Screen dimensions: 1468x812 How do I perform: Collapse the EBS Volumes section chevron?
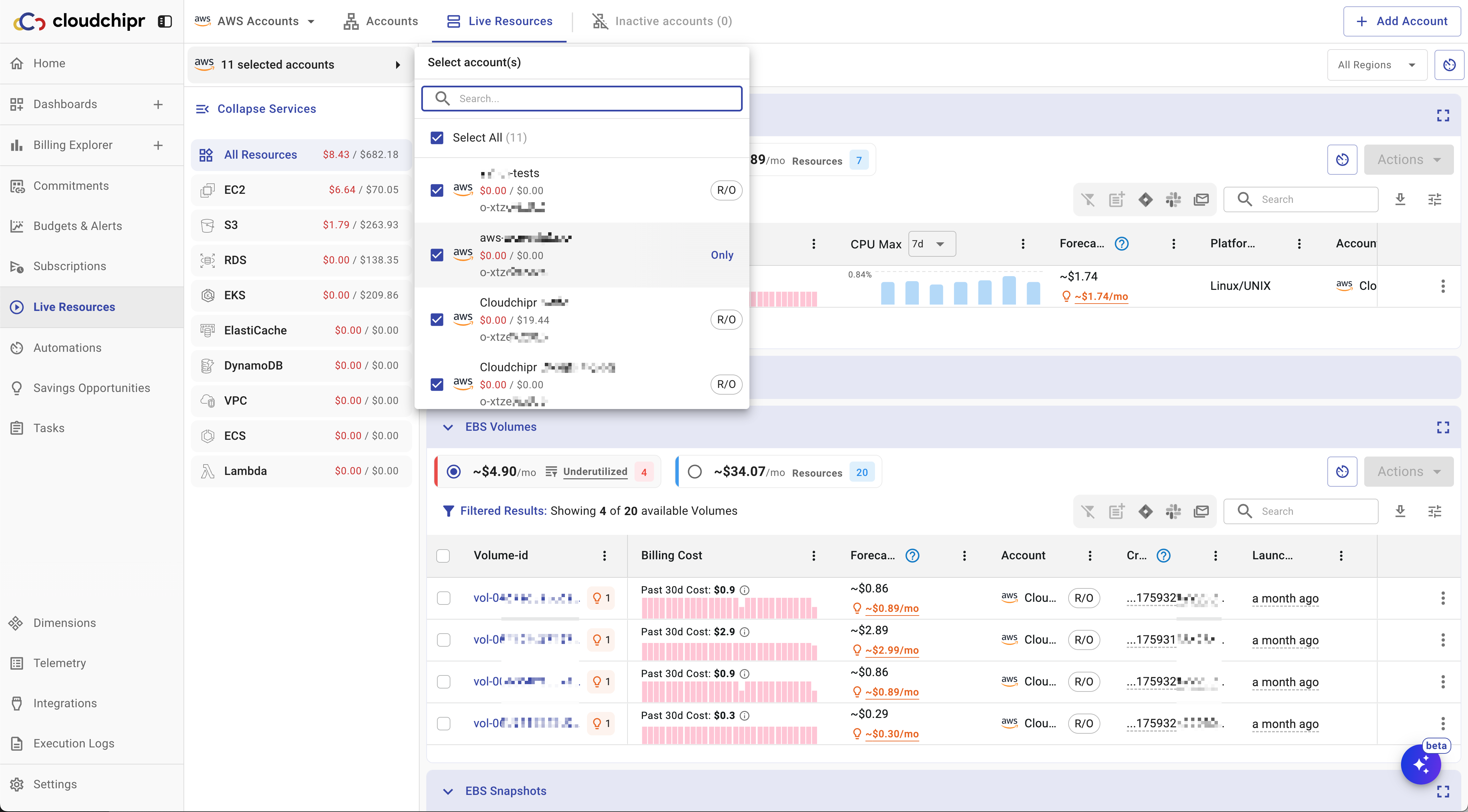click(448, 427)
